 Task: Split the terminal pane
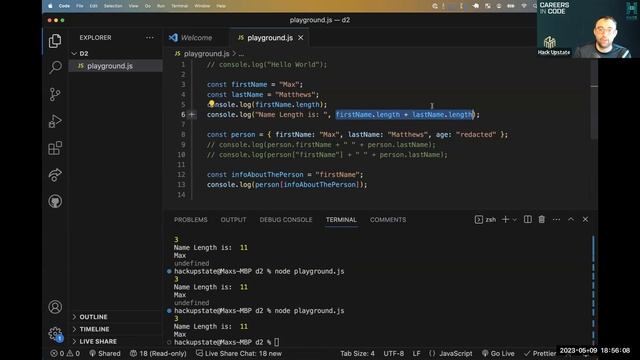pos(528,220)
